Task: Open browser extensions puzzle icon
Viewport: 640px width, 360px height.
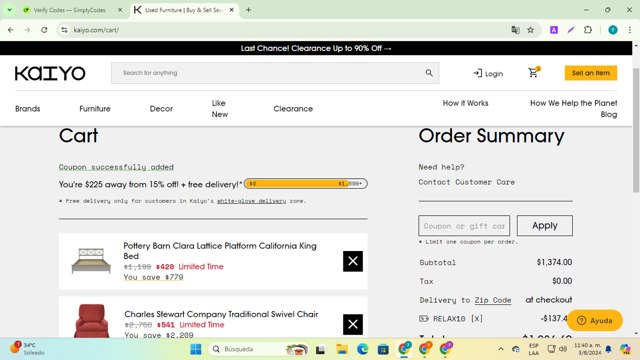Action: pos(588,30)
